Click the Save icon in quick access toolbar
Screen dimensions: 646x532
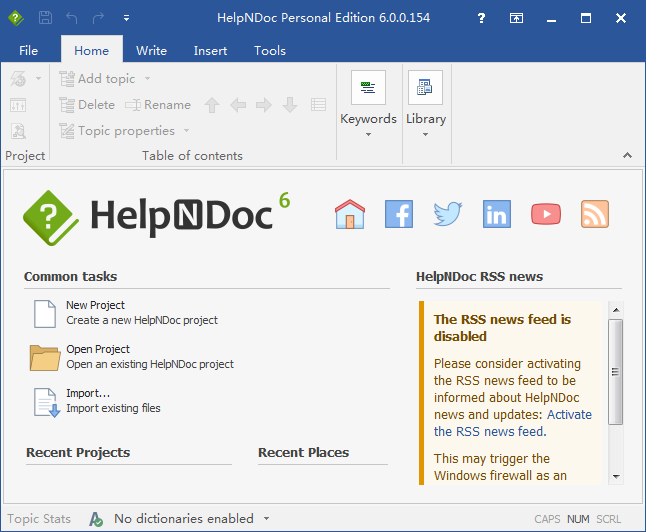tap(45, 18)
